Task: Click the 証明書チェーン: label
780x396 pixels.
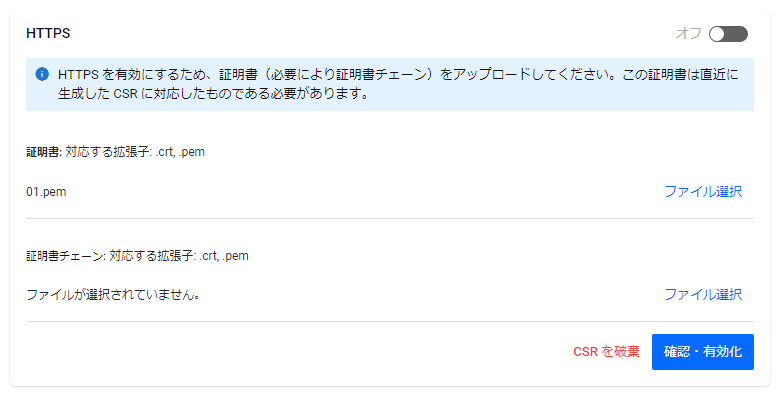Action: point(66,256)
